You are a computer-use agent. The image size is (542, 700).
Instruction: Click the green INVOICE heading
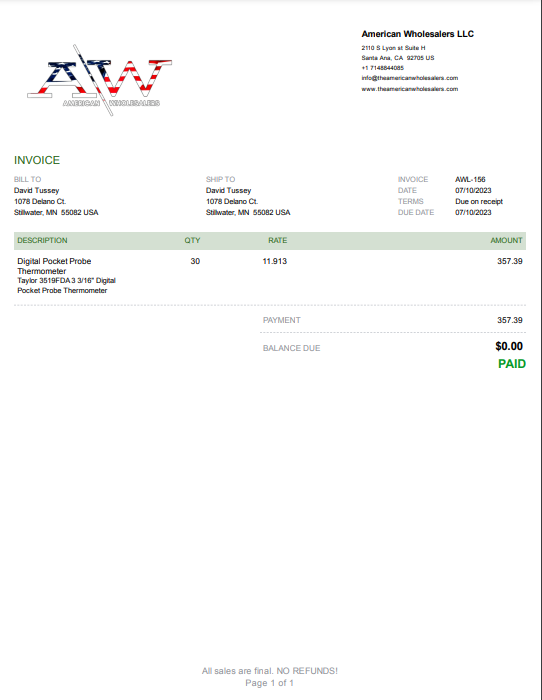37,160
